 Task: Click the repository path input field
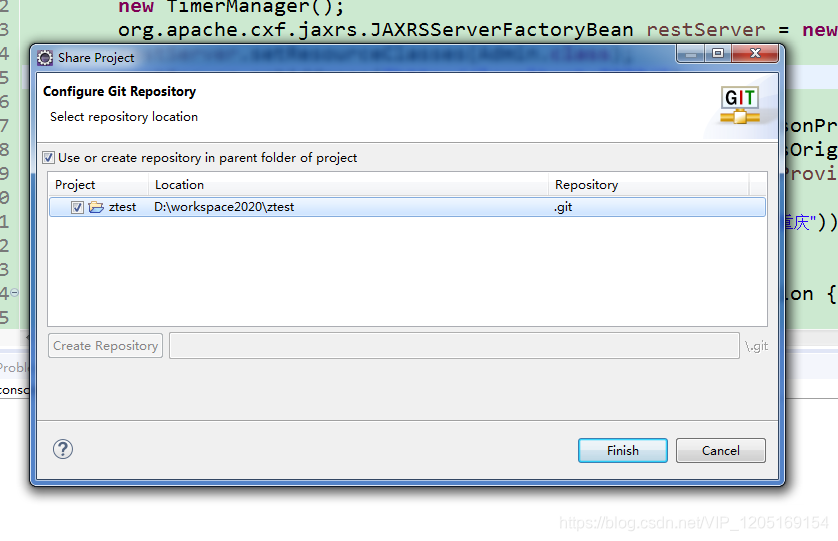tap(454, 346)
